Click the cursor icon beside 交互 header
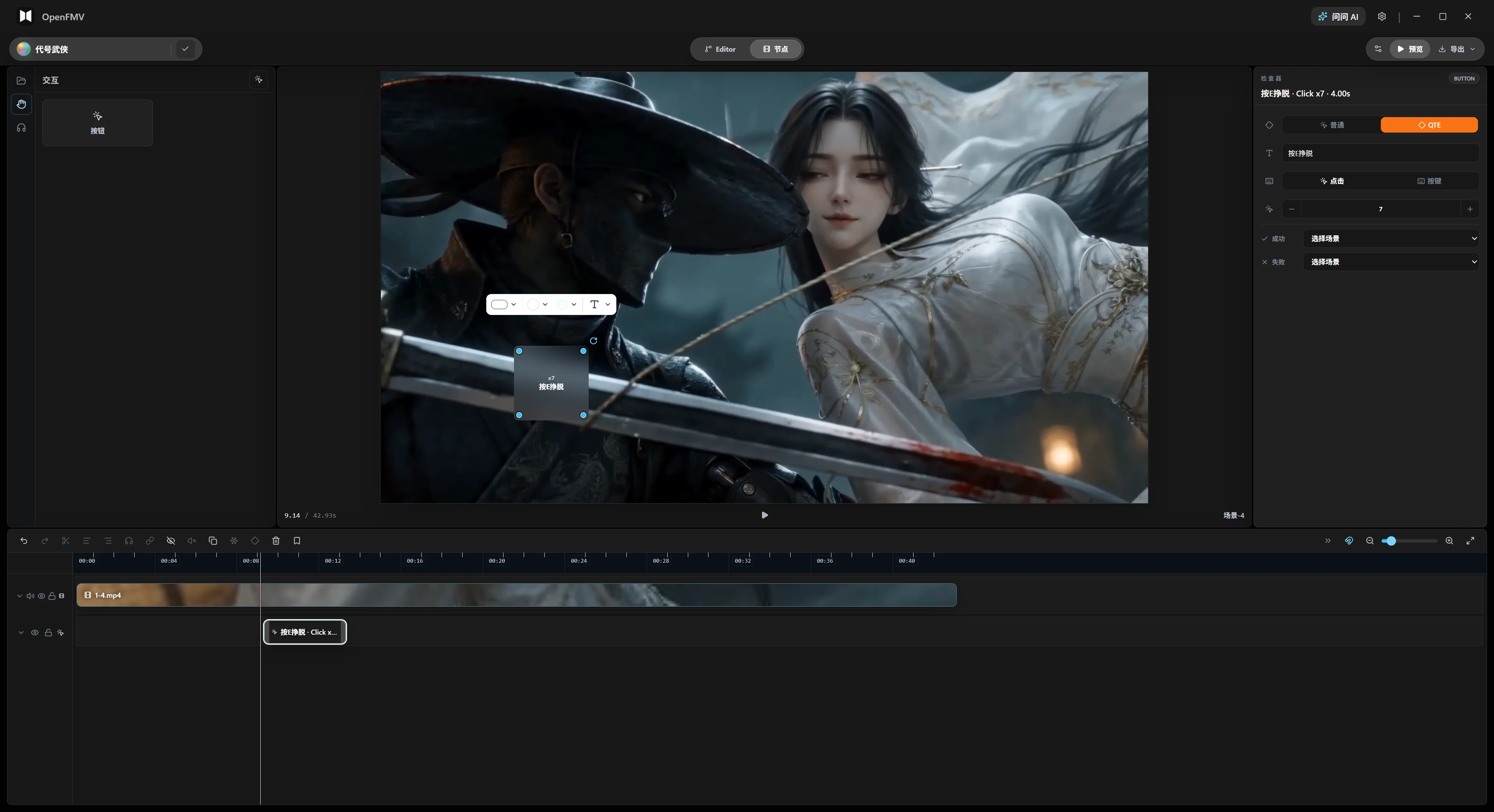This screenshot has height=812, width=1494. (x=259, y=79)
